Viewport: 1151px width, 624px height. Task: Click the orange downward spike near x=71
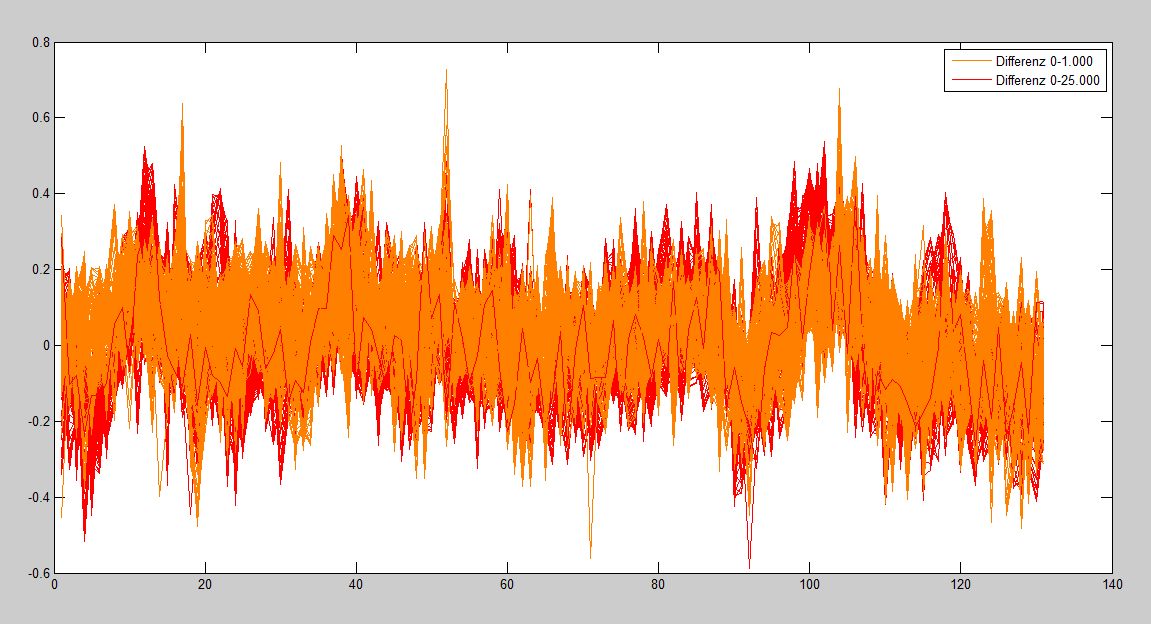[x=590, y=557]
